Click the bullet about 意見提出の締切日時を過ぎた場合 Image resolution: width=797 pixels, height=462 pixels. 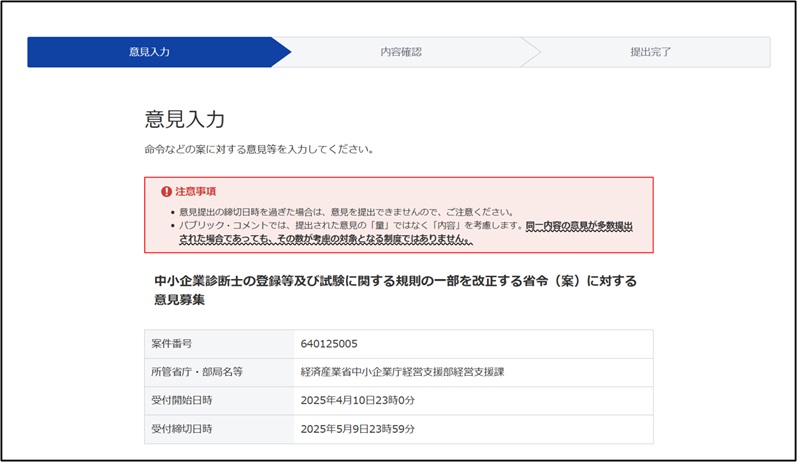[347, 212]
